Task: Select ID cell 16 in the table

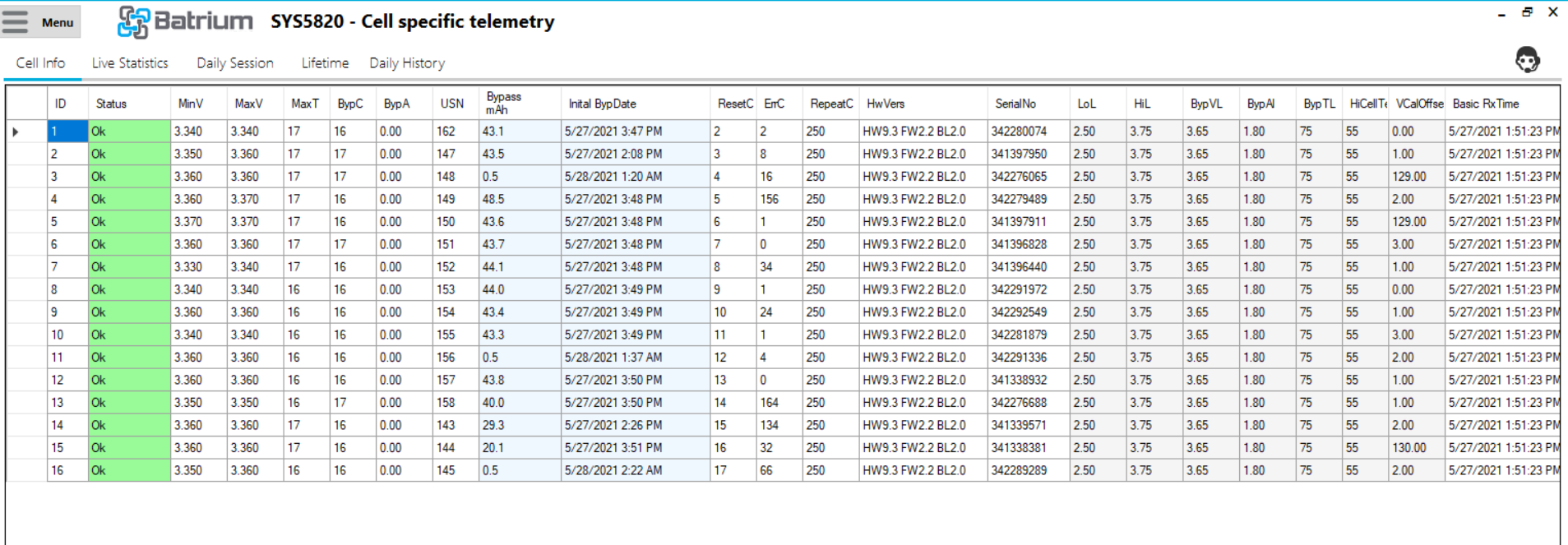Action: tap(68, 471)
